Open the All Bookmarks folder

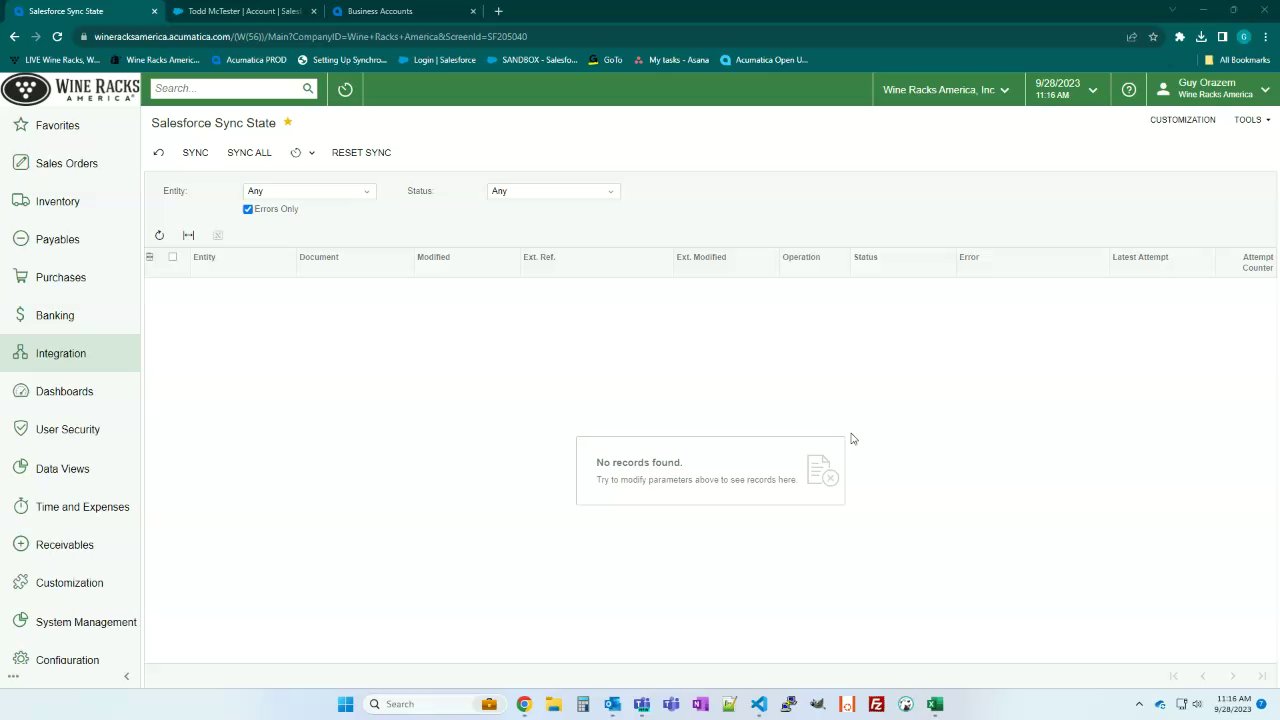(1237, 60)
